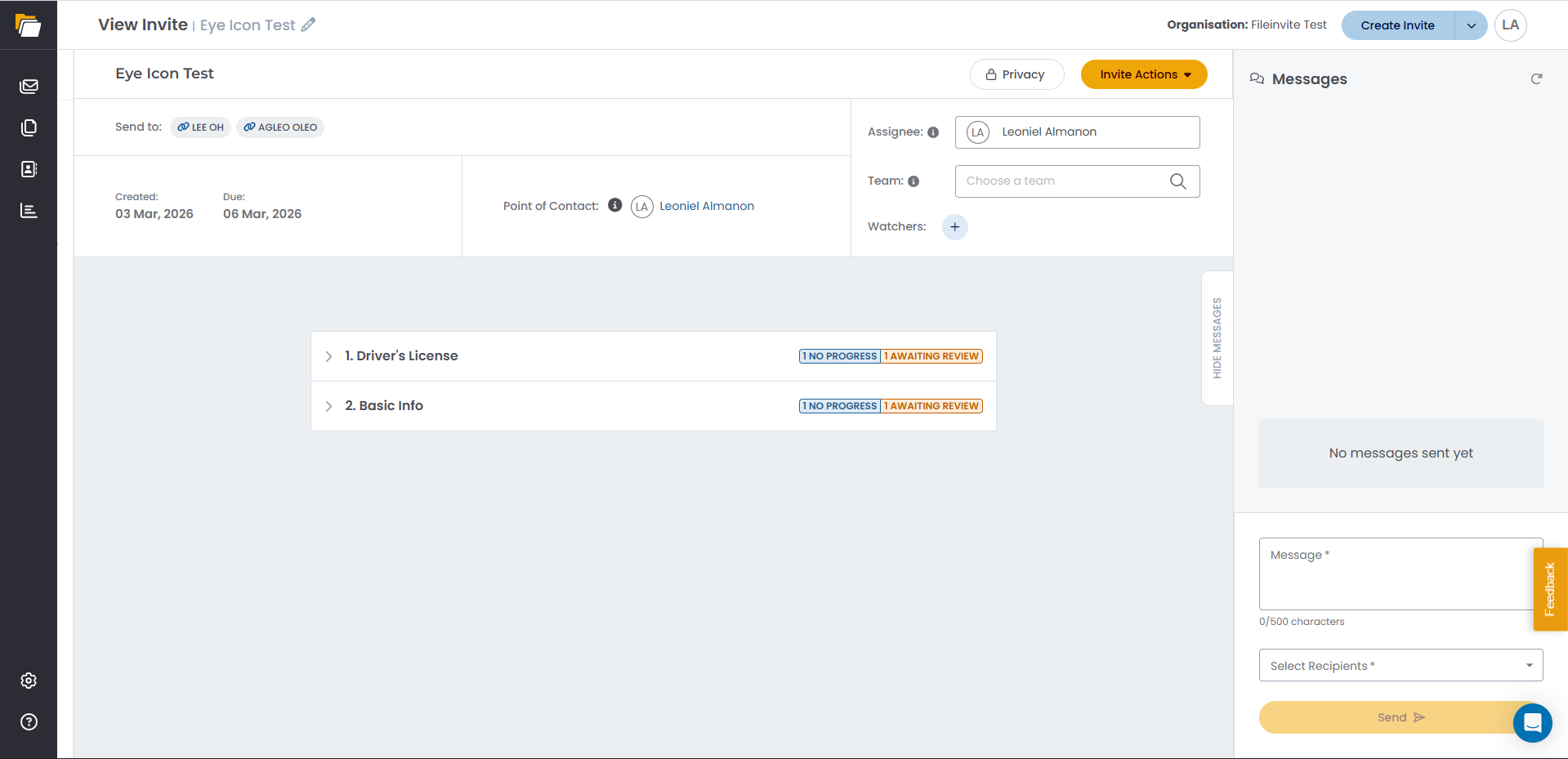The image size is (1568, 759).
Task: Open the contacts sidebar icon
Action: [x=29, y=169]
